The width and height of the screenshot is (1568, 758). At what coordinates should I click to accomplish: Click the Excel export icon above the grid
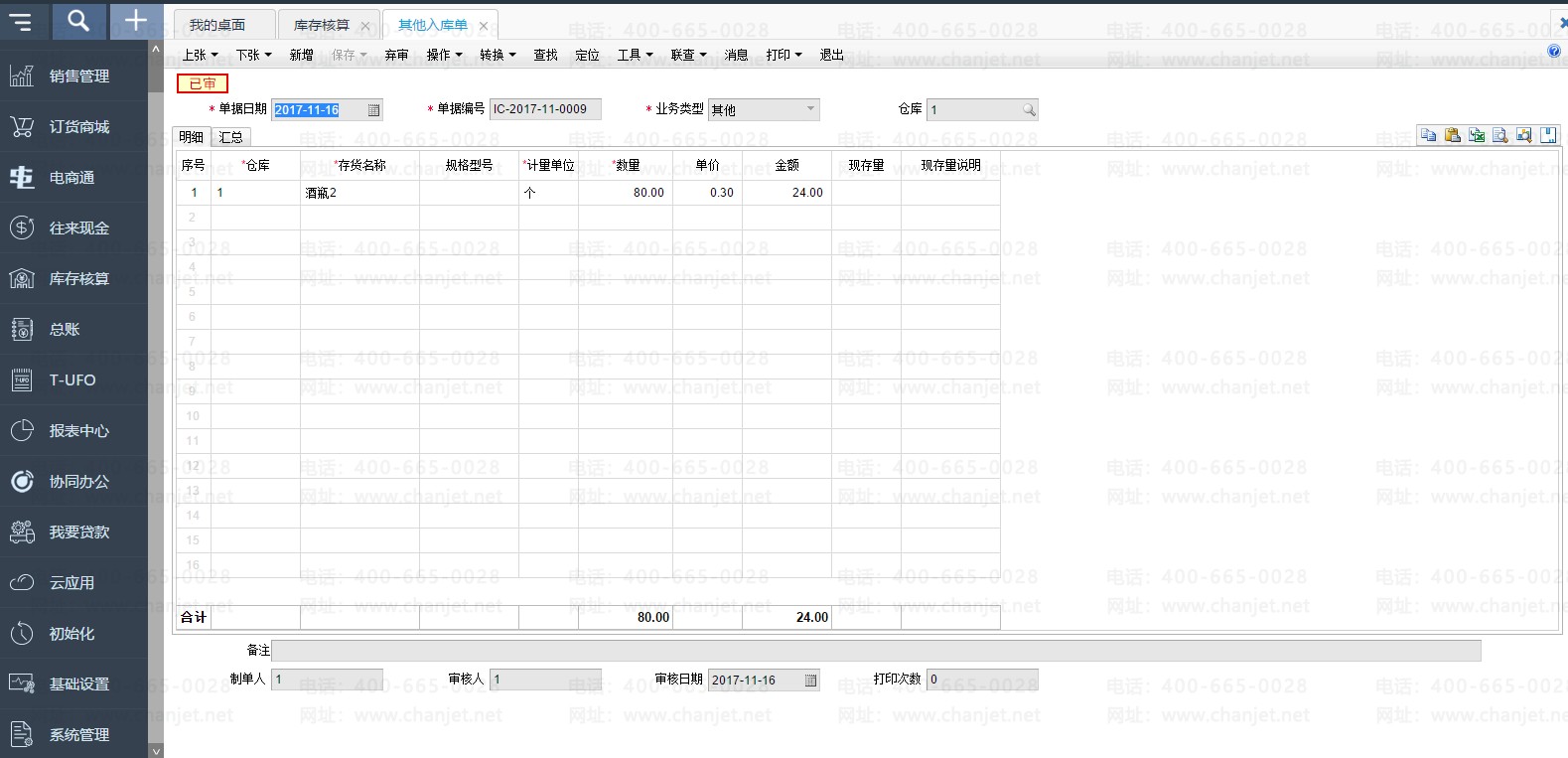click(1477, 135)
